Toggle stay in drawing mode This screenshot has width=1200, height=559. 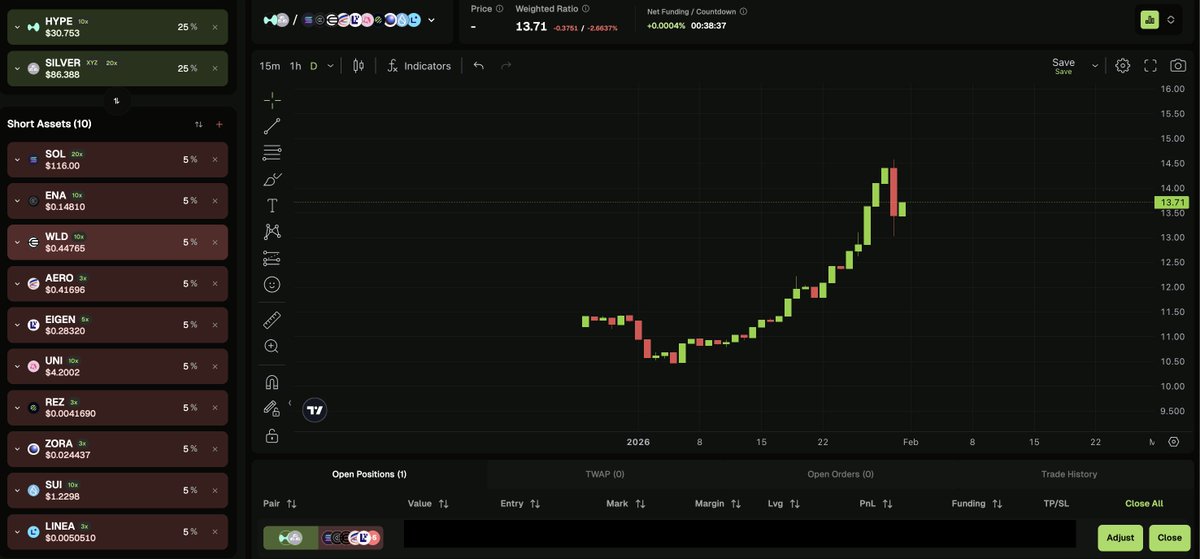pyautogui.click(x=272, y=408)
